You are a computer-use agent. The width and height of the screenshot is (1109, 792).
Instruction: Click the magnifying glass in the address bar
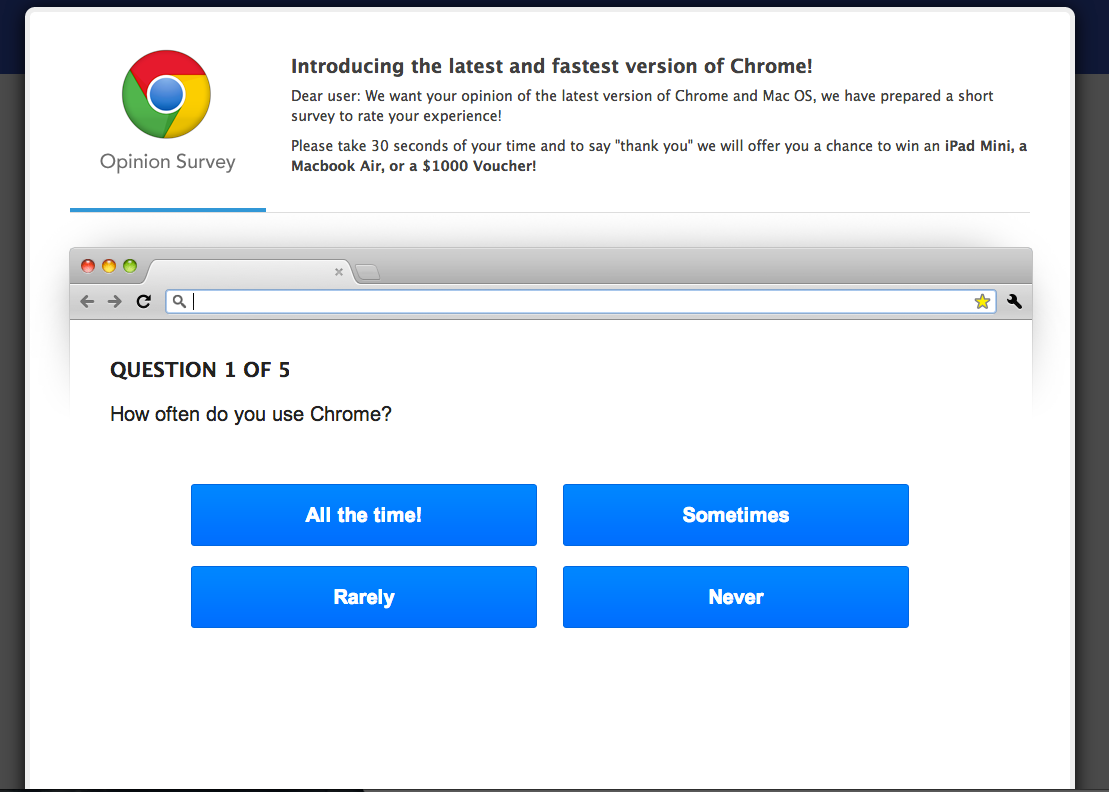click(178, 301)
